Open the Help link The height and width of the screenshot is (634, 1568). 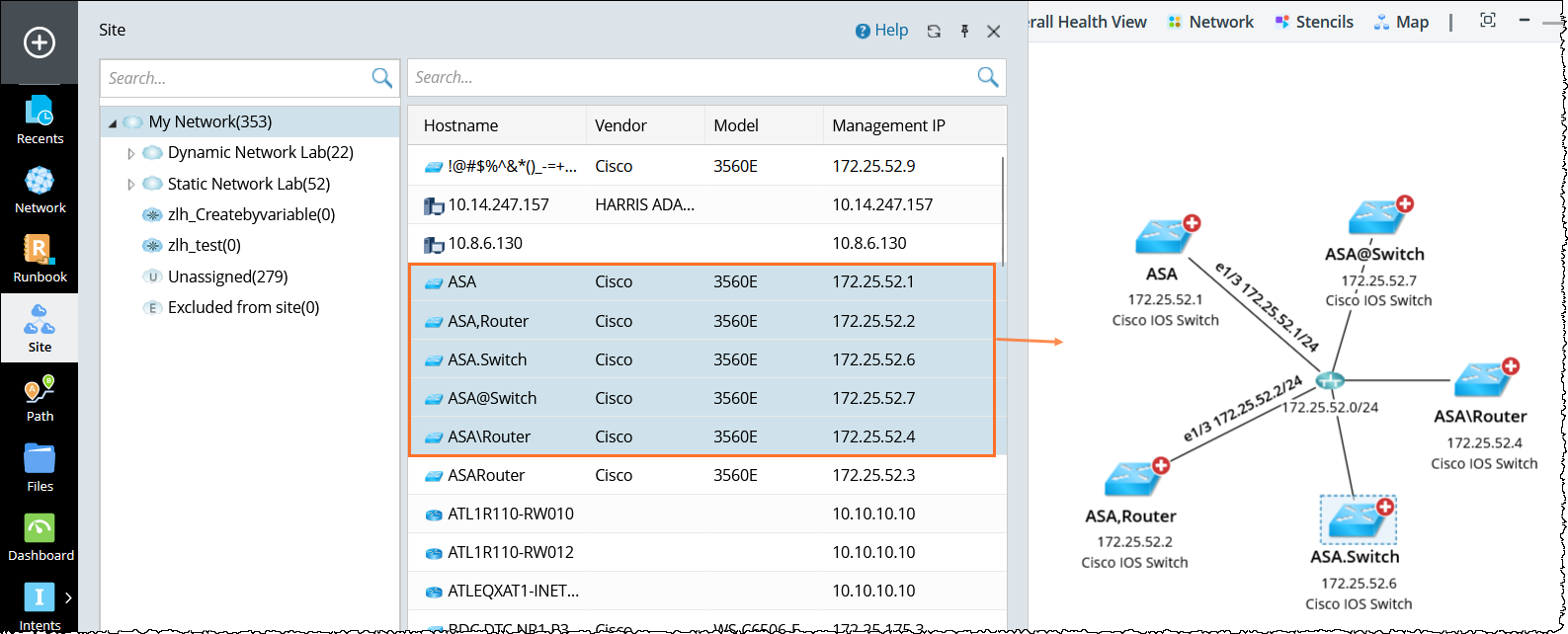[881, 31]
